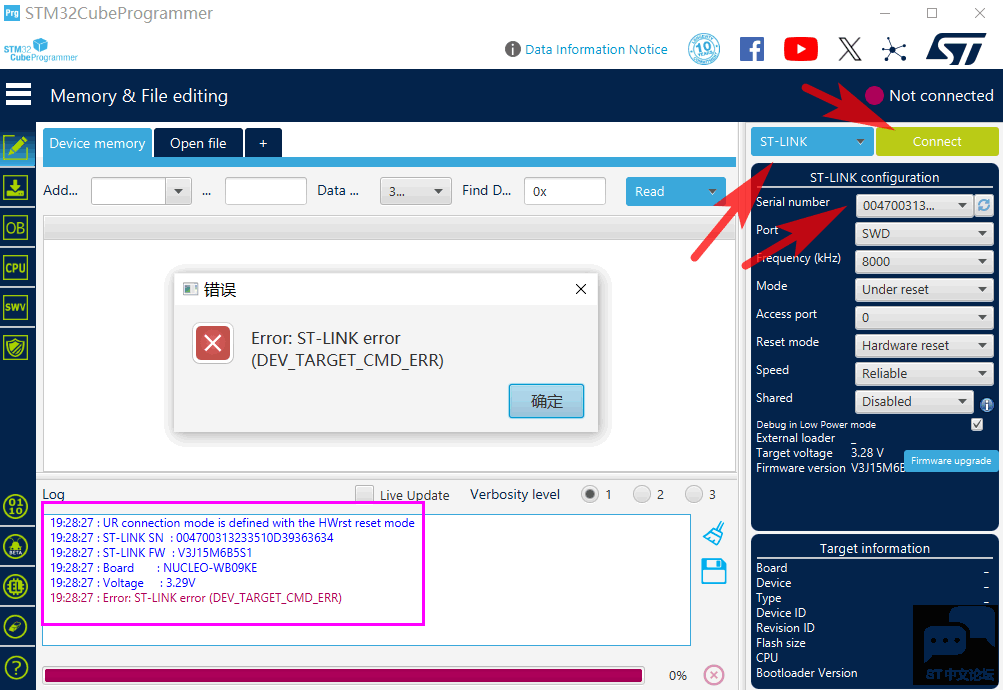This screenshot has width=1003, height=690.
Task: Expand the Address combo box arrow
Action: point(178,191)
